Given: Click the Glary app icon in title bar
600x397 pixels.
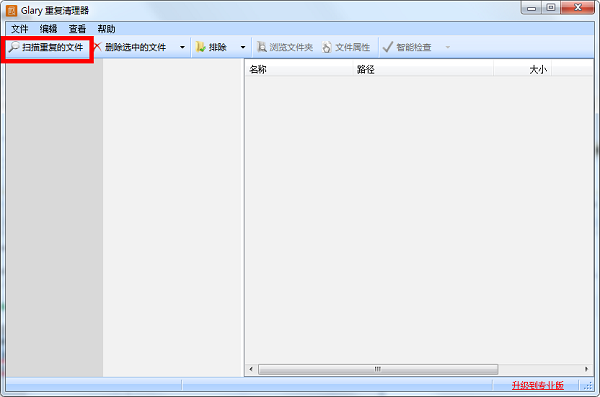Looking at the screenshot, I should coord(11,11).
